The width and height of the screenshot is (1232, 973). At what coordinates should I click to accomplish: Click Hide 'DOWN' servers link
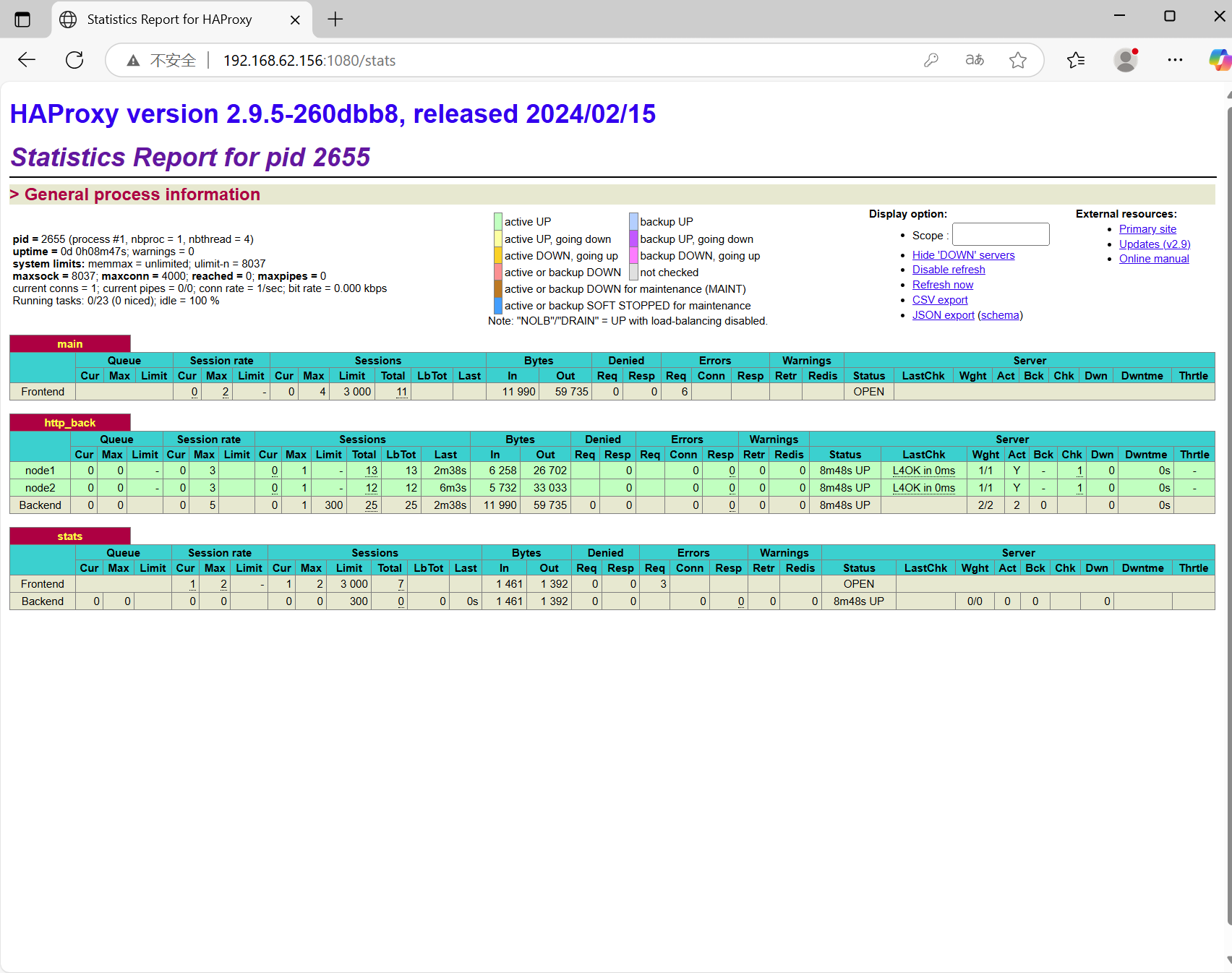963,255
